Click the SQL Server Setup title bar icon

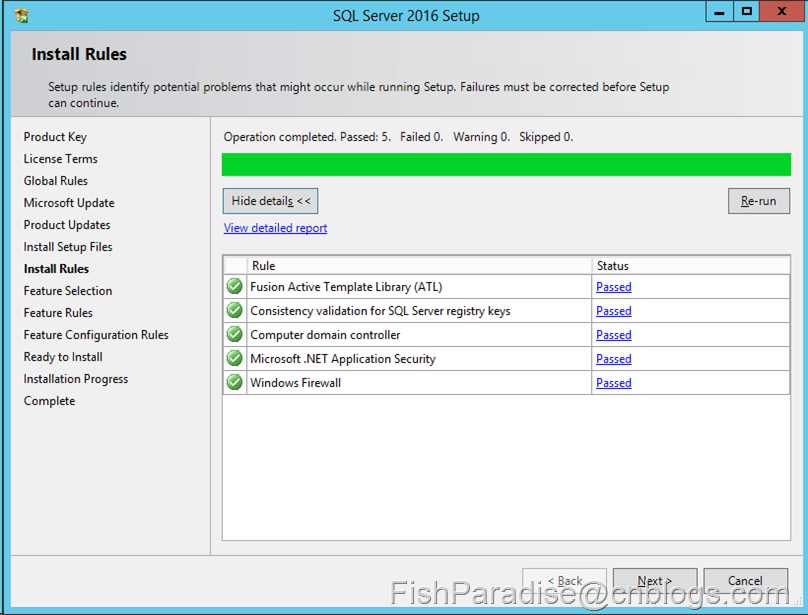(22, 15)
